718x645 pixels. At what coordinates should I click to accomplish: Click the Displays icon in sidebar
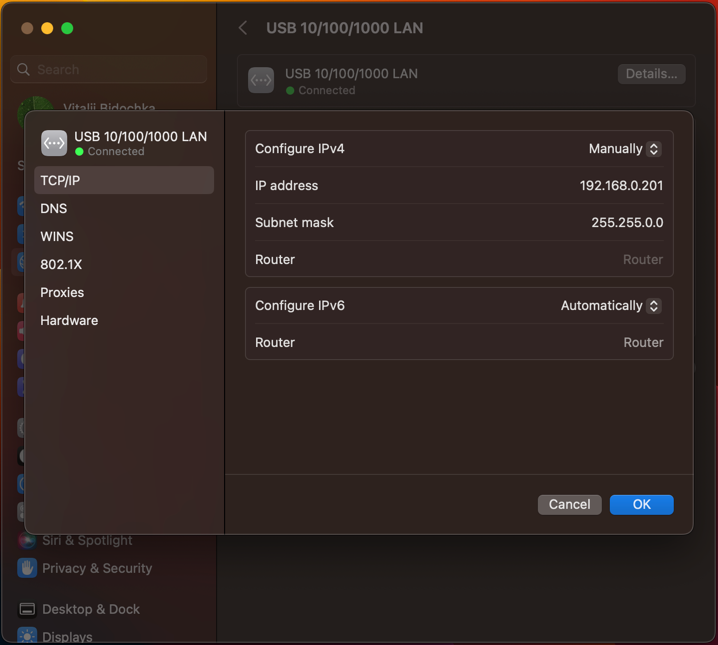tap(27, 636)
